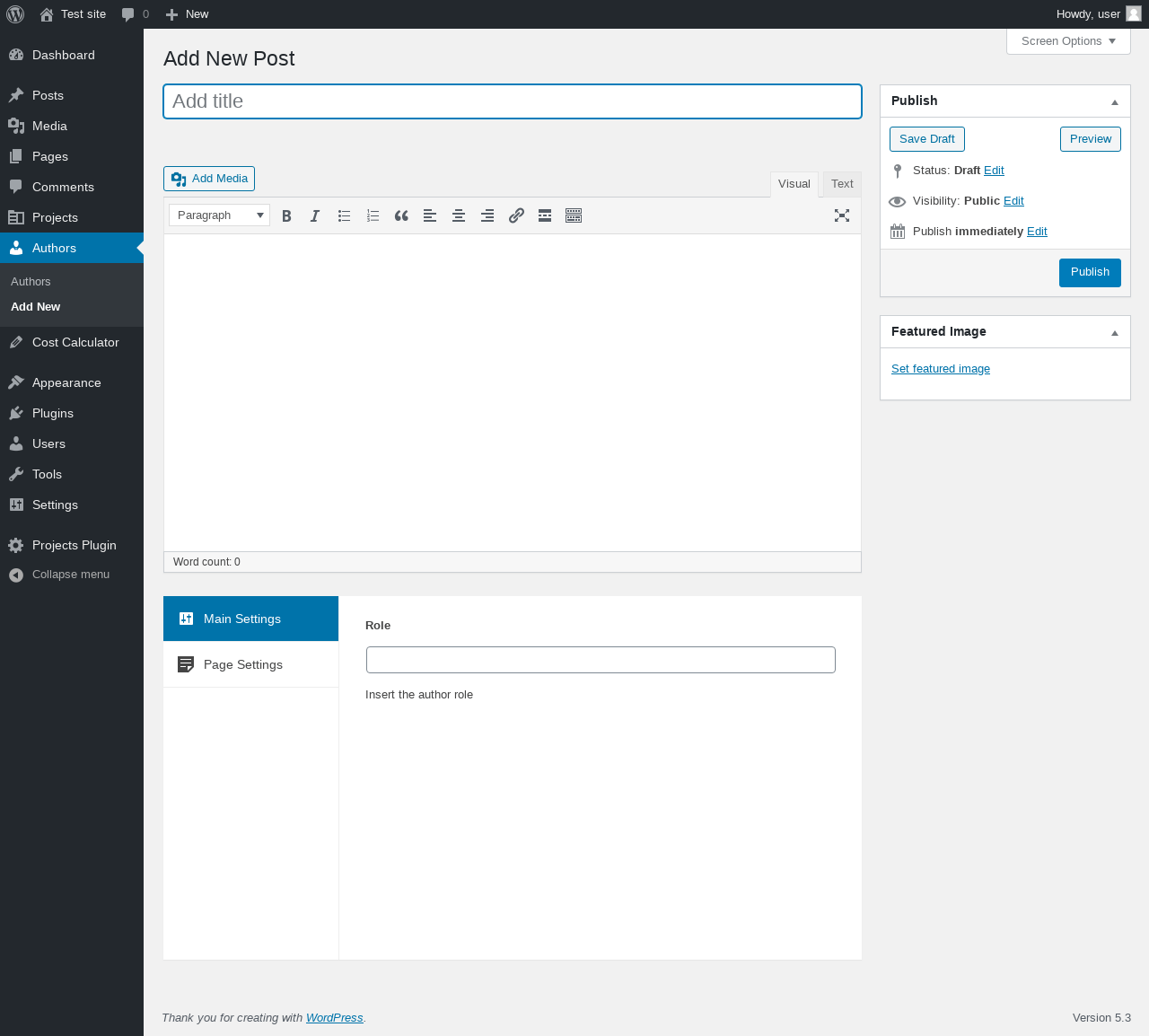Toggle the toolbar kitchen sink
The width and height of the screenshot is (1149, 1036).
click(x=574, y=215)
